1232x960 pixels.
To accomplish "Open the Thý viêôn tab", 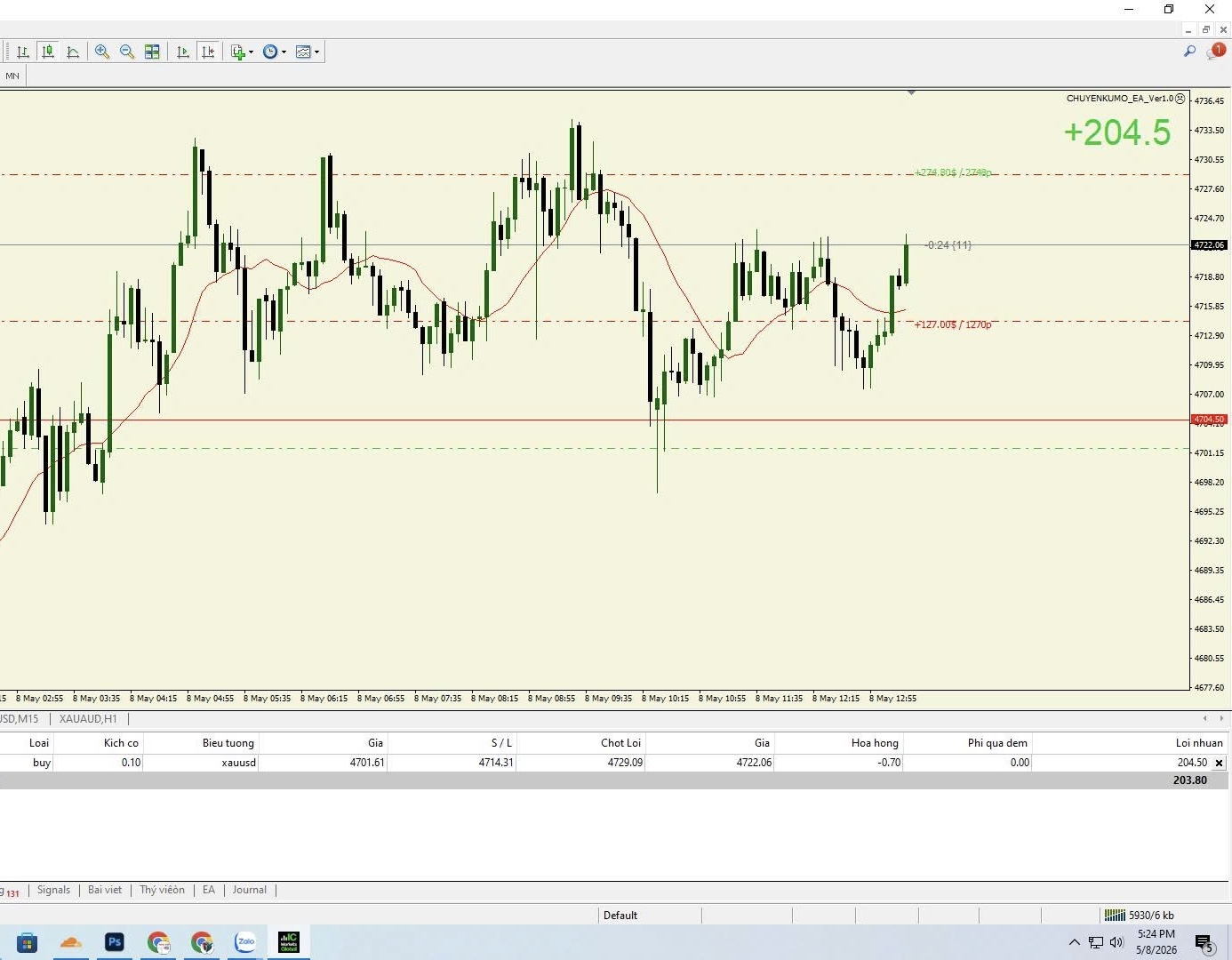I will coord(162,890).
